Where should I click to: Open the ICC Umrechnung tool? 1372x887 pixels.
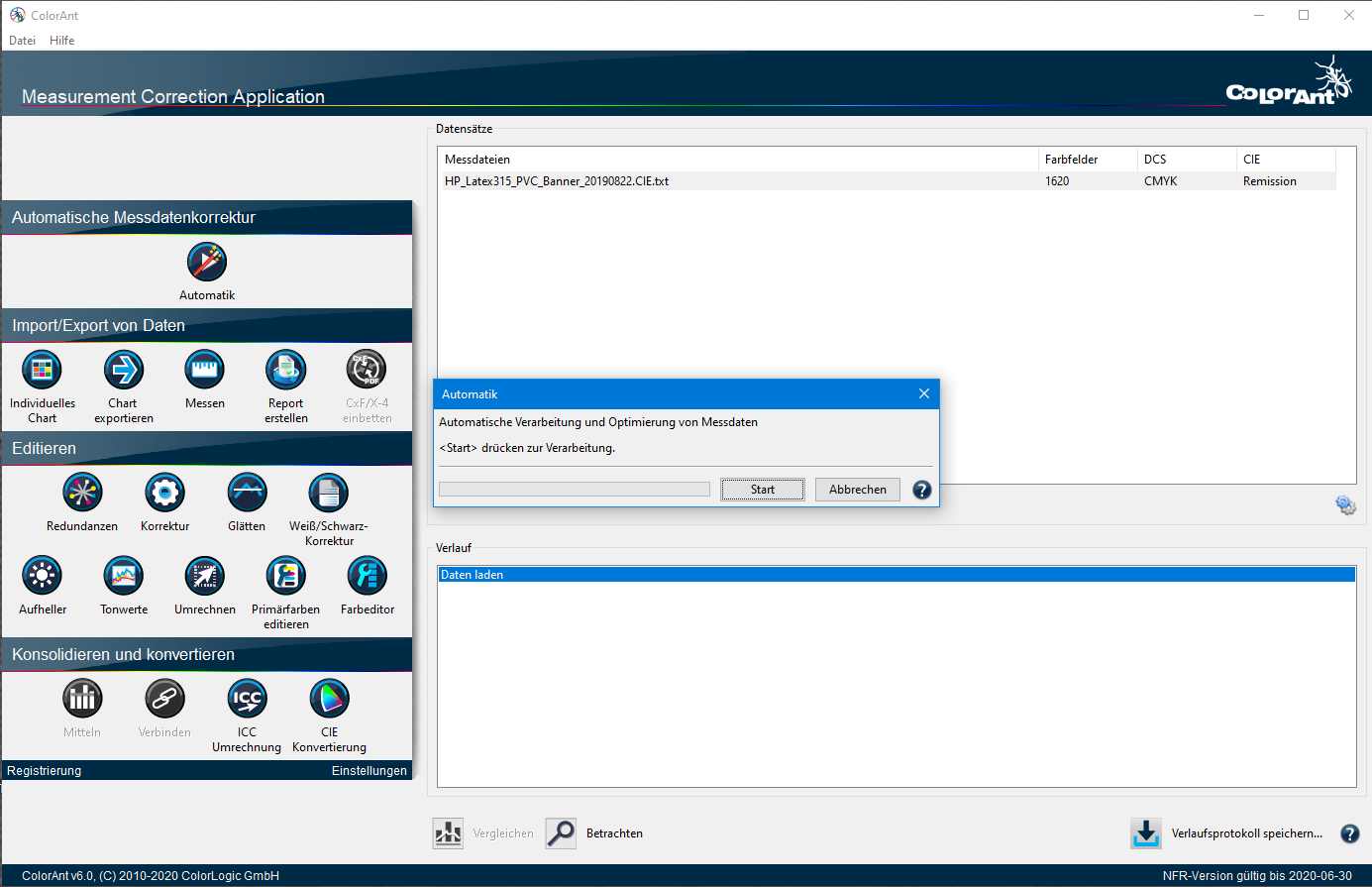click(247, 699)
